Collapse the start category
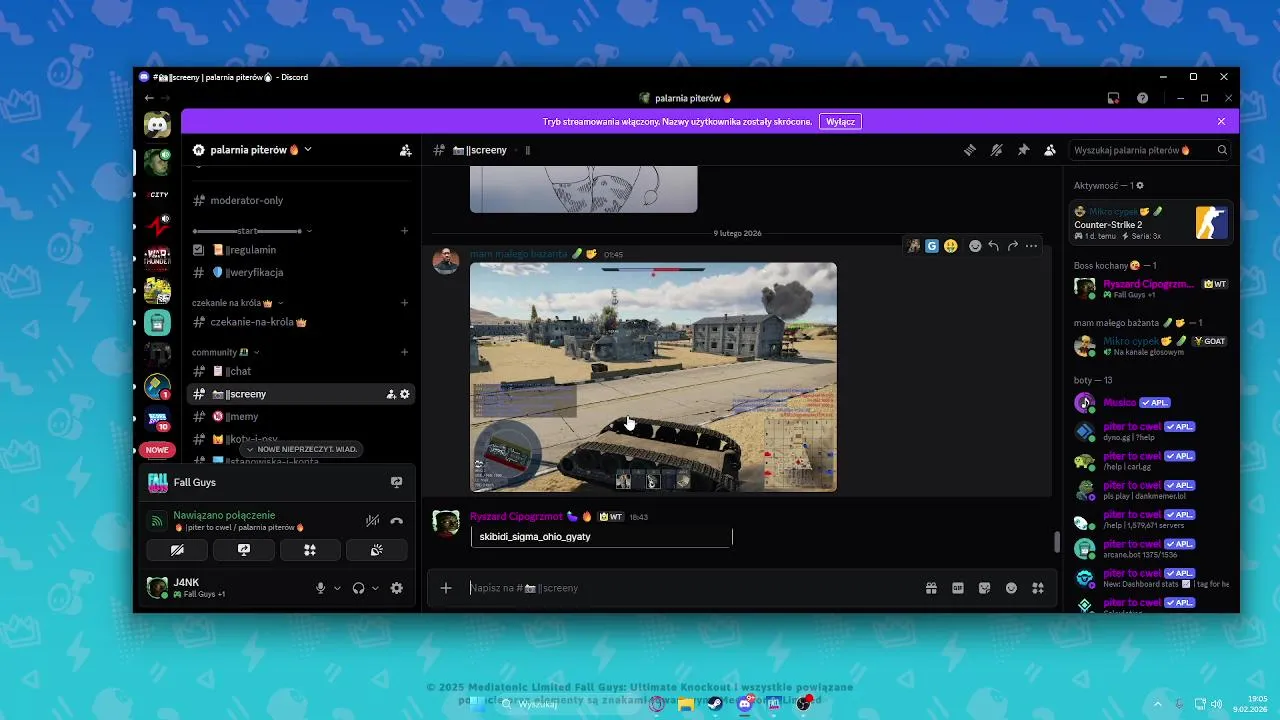Screen dimensions: 1280x720 tap(252, 231)
